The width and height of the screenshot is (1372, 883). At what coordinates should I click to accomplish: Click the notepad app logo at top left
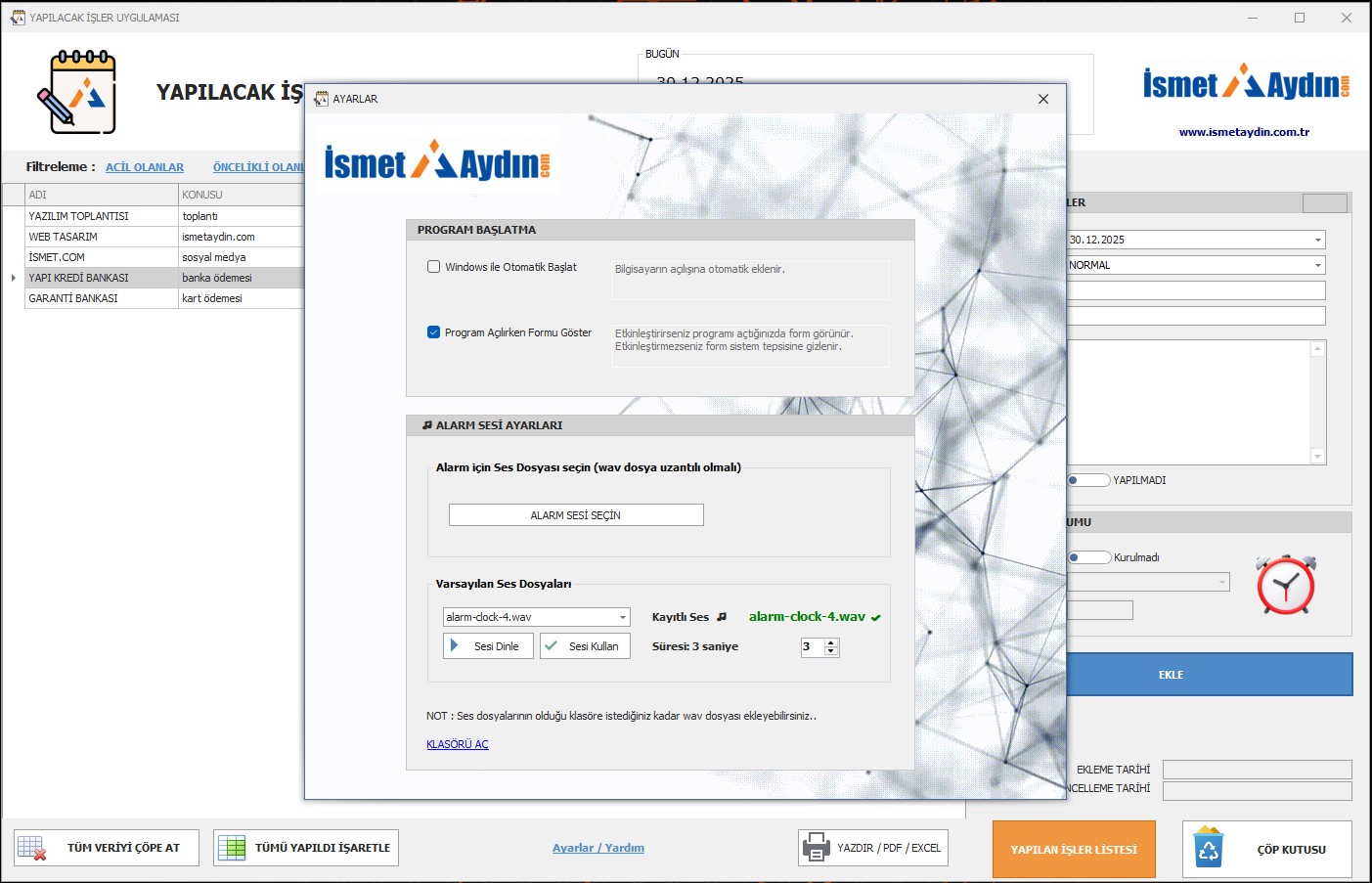77,92
